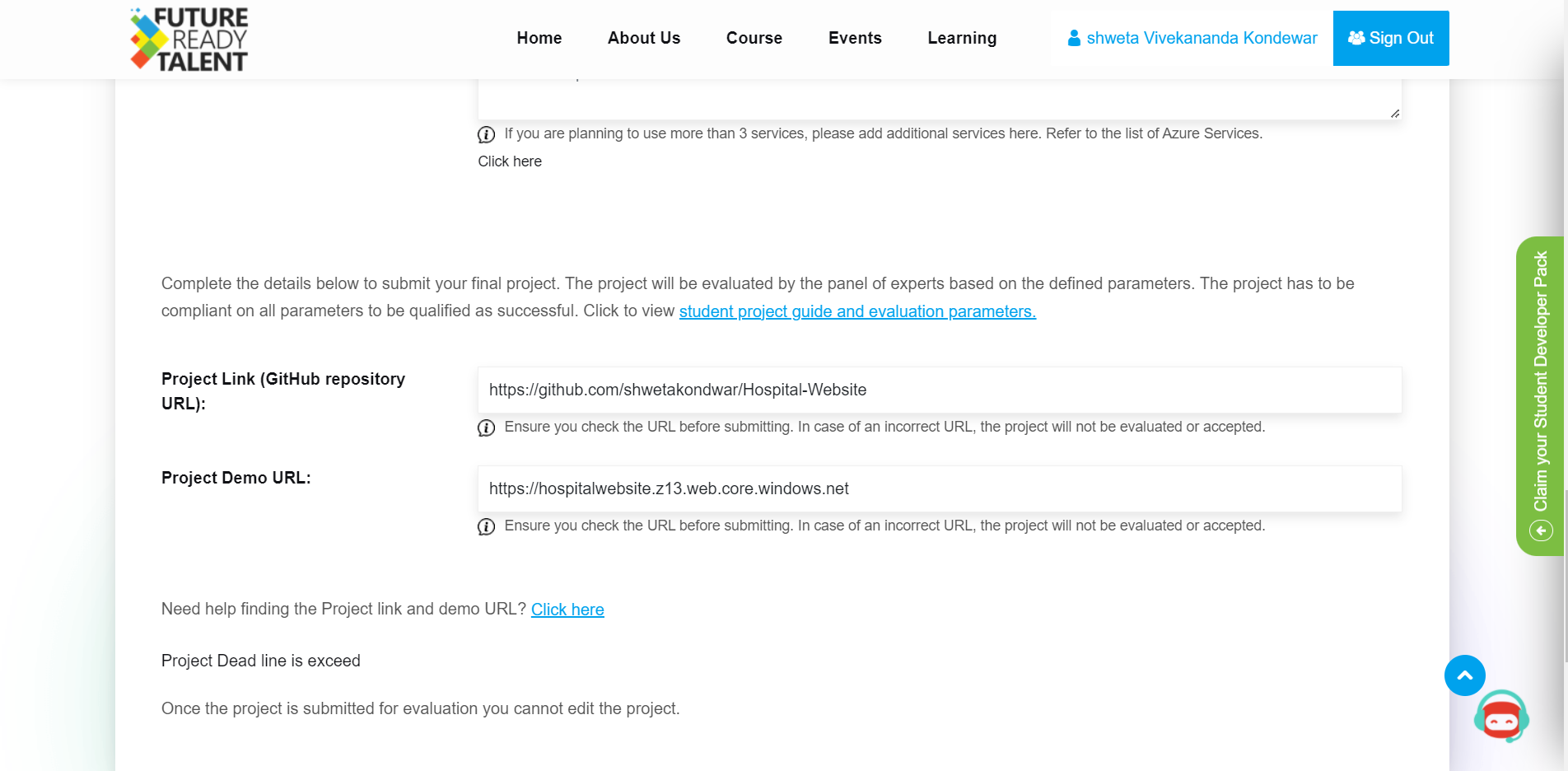Click the scroll-to-top chevron button
1568x771 pixels.
(x=1465, y=675)
